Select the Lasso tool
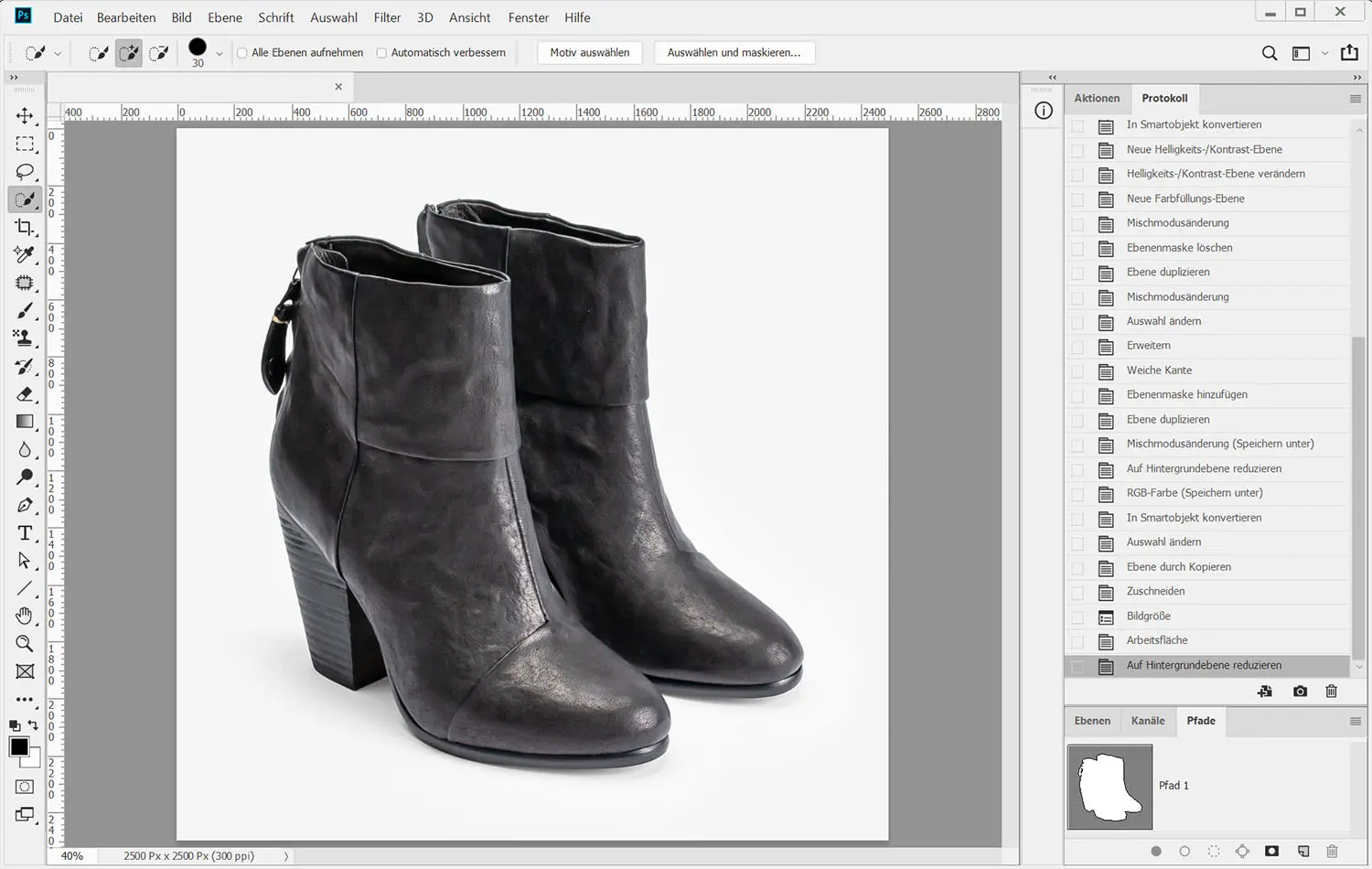 click(25, 172)
